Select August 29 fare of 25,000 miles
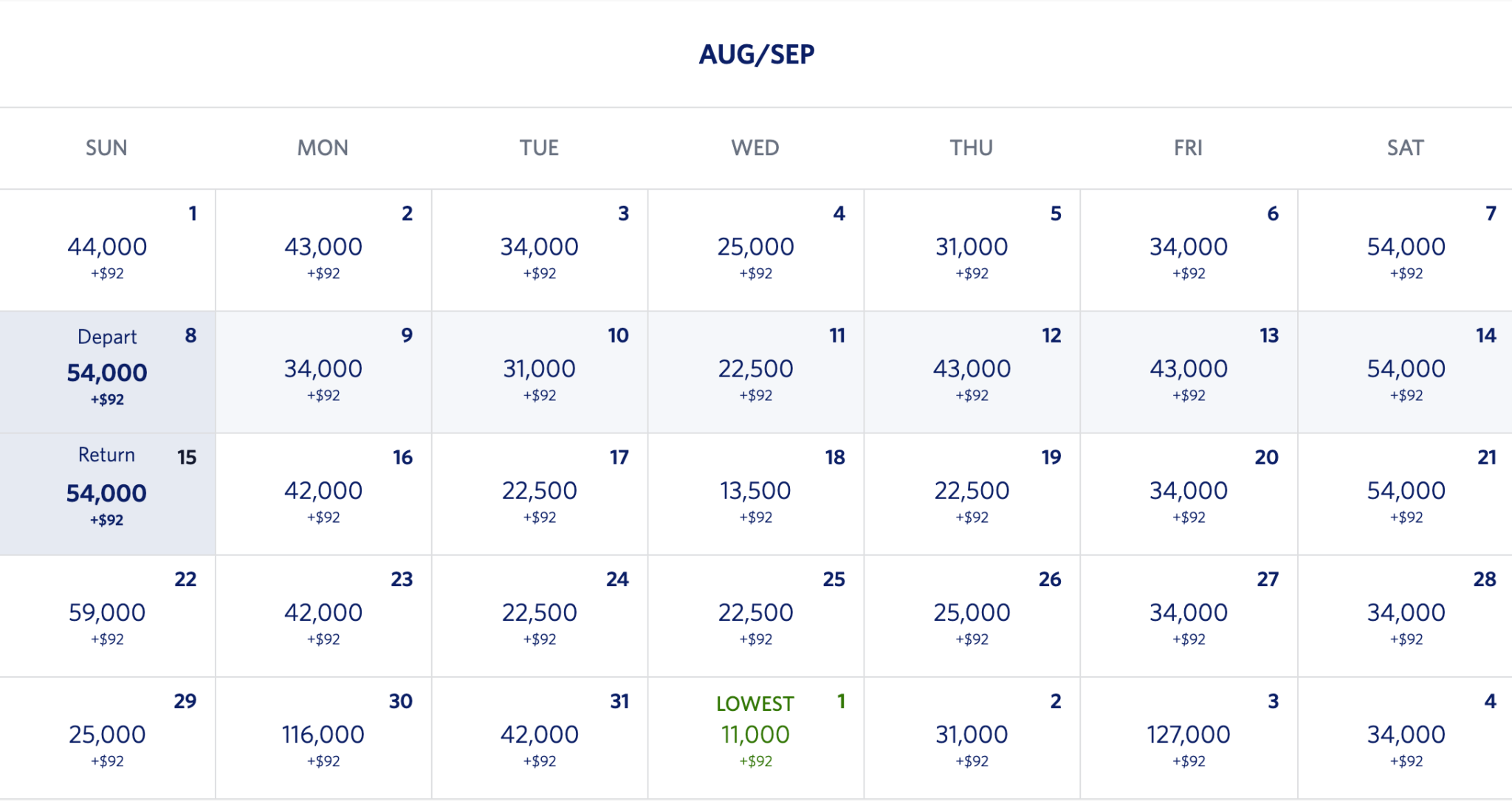Screen dimensions: 1512x801 click(x=107, y=735)
